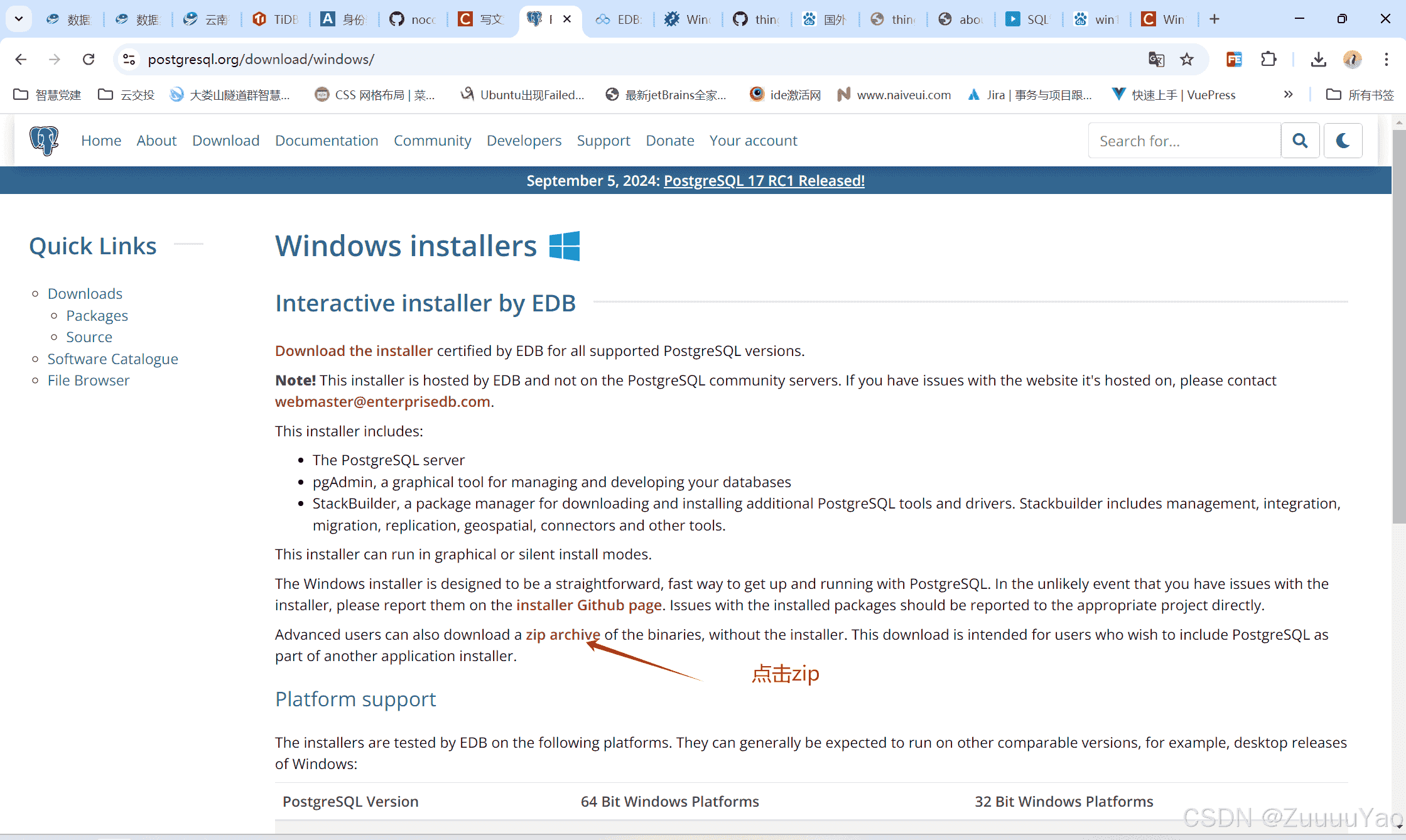Viewport: 1406px width, 840px height.
Task: Open Documentation nav item
Action: pyautogui.click(x=327, y=141)
